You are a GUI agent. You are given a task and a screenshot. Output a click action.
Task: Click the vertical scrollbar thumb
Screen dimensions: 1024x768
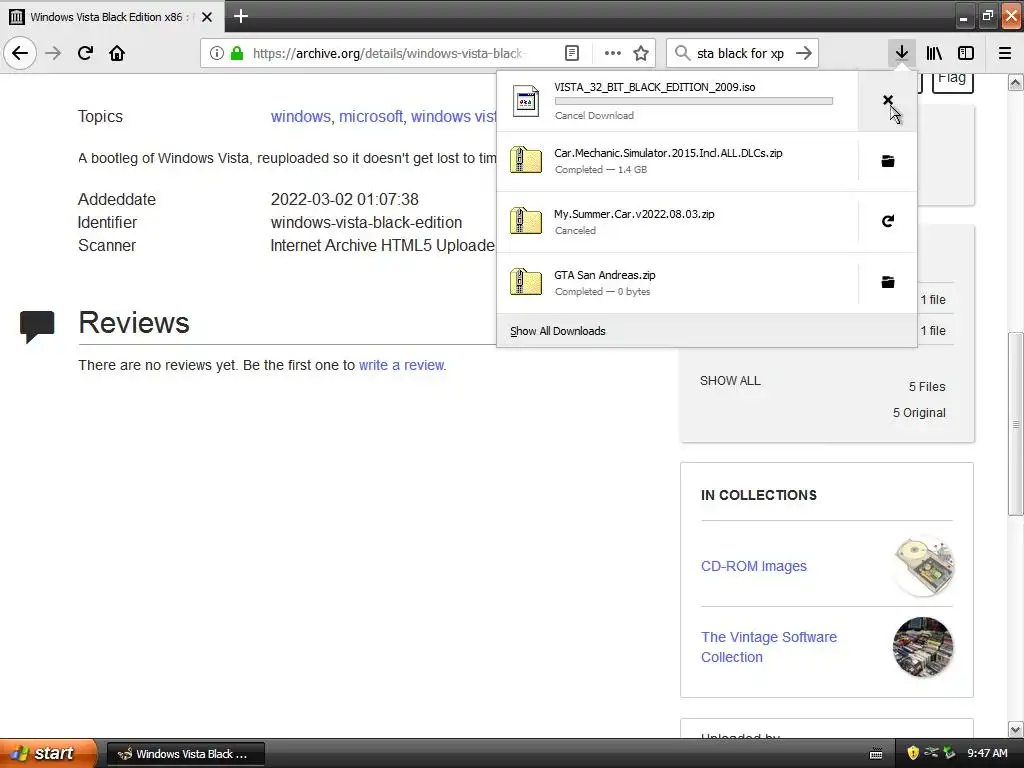pyautogui.click(x=1016, y=424)
